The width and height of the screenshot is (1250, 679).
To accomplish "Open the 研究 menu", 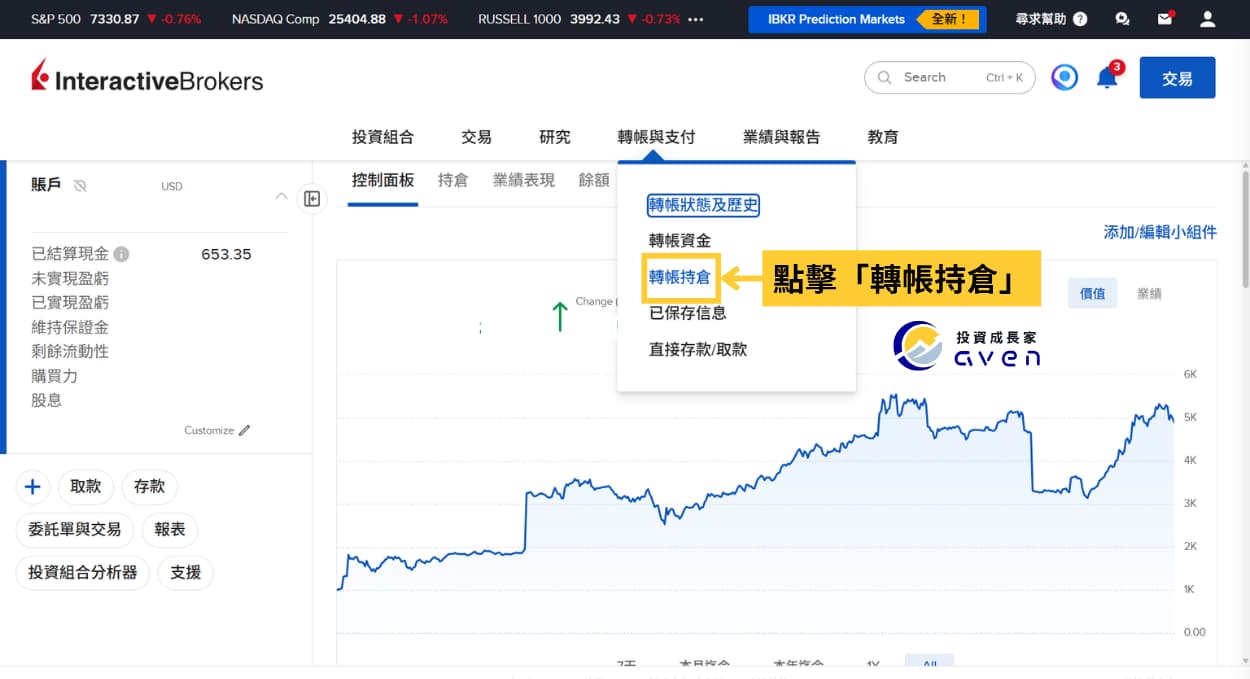I will tap(555, 137).
